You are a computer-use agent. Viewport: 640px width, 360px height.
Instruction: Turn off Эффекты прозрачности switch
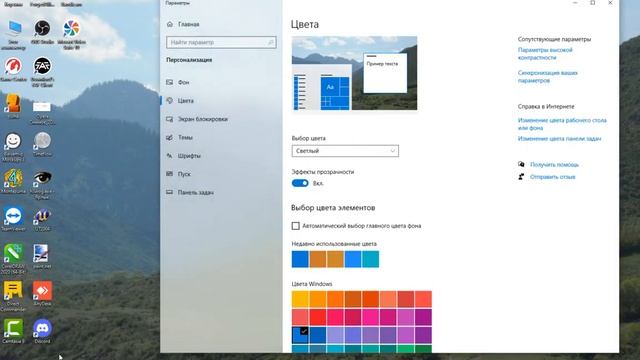pos(300,183)
